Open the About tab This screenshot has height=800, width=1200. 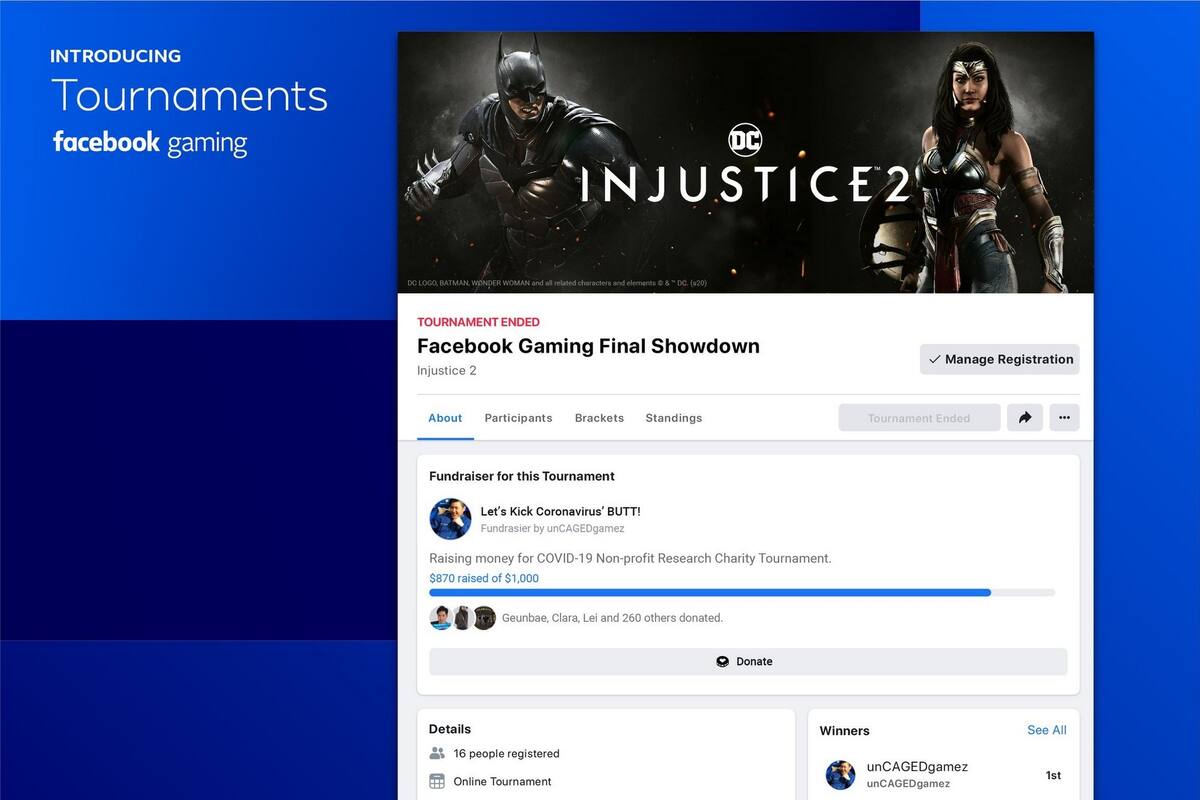click(x=445, y=418)
